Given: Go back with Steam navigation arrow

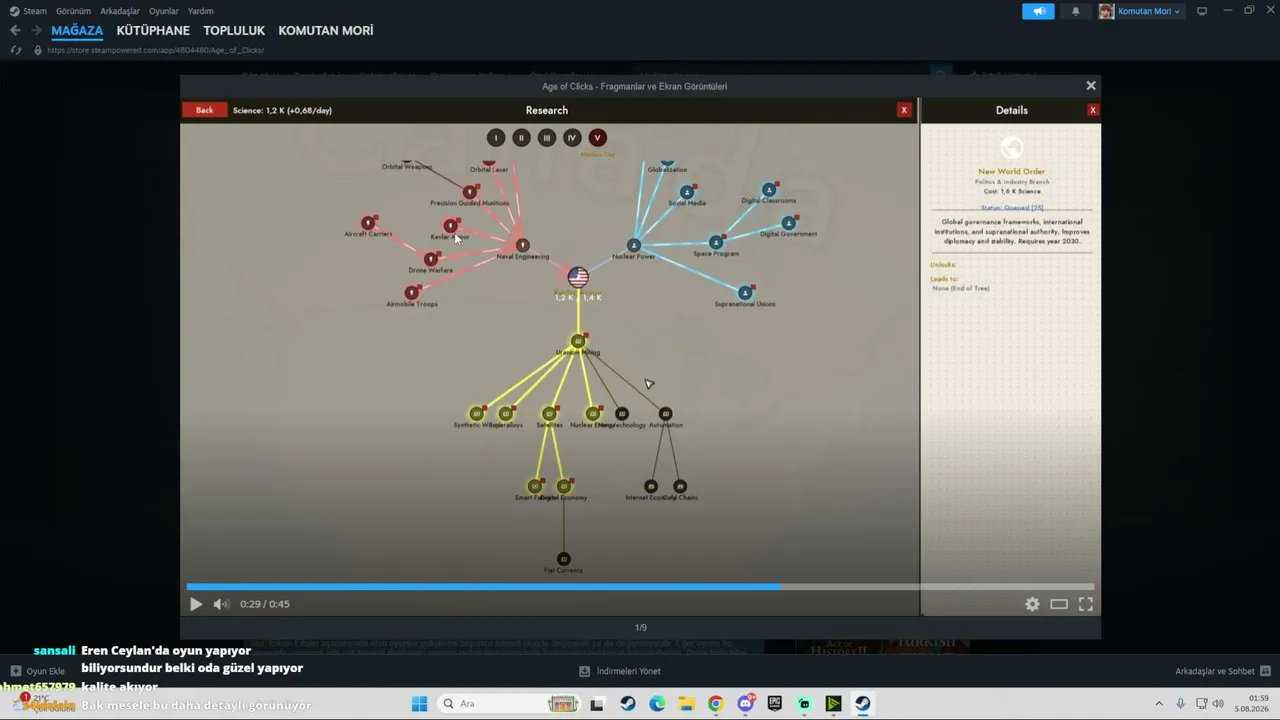Looking at the screenshot, I should click(15, 31).
